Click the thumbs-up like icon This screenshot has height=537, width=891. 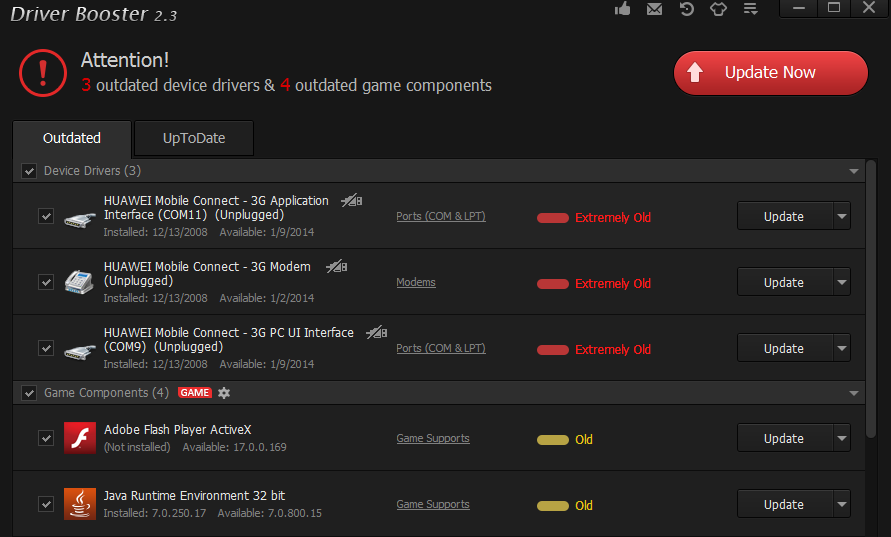(623, 9)
